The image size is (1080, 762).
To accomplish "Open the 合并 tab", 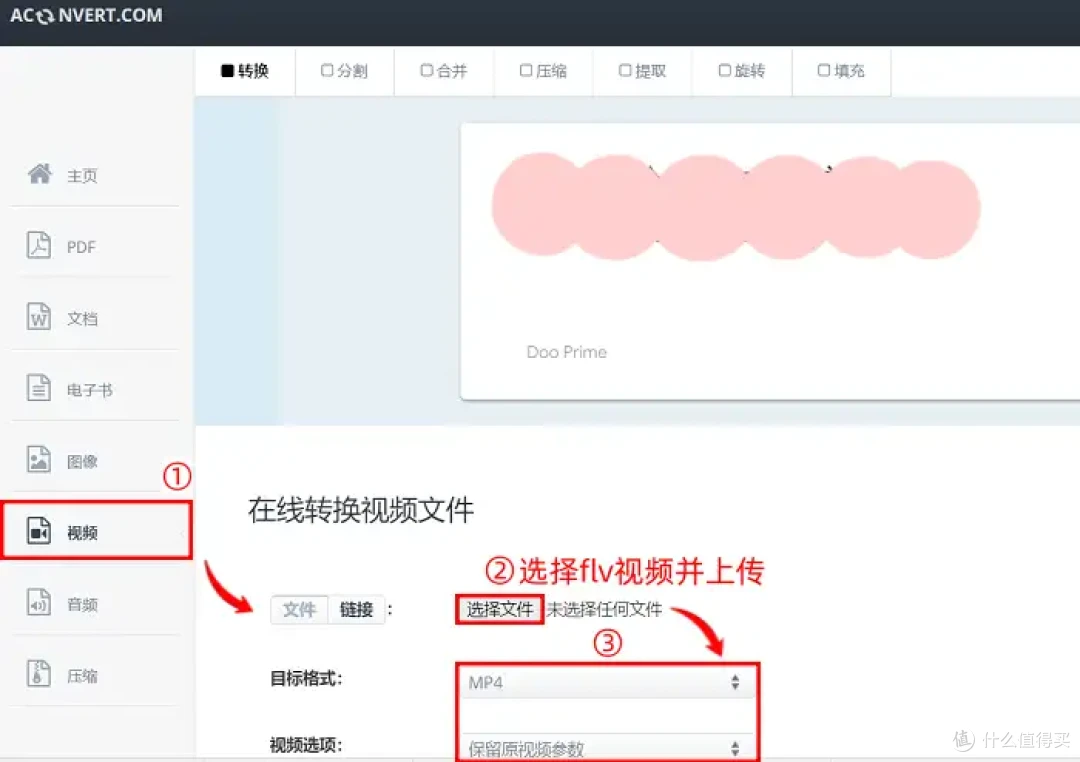I will [444, 71].
